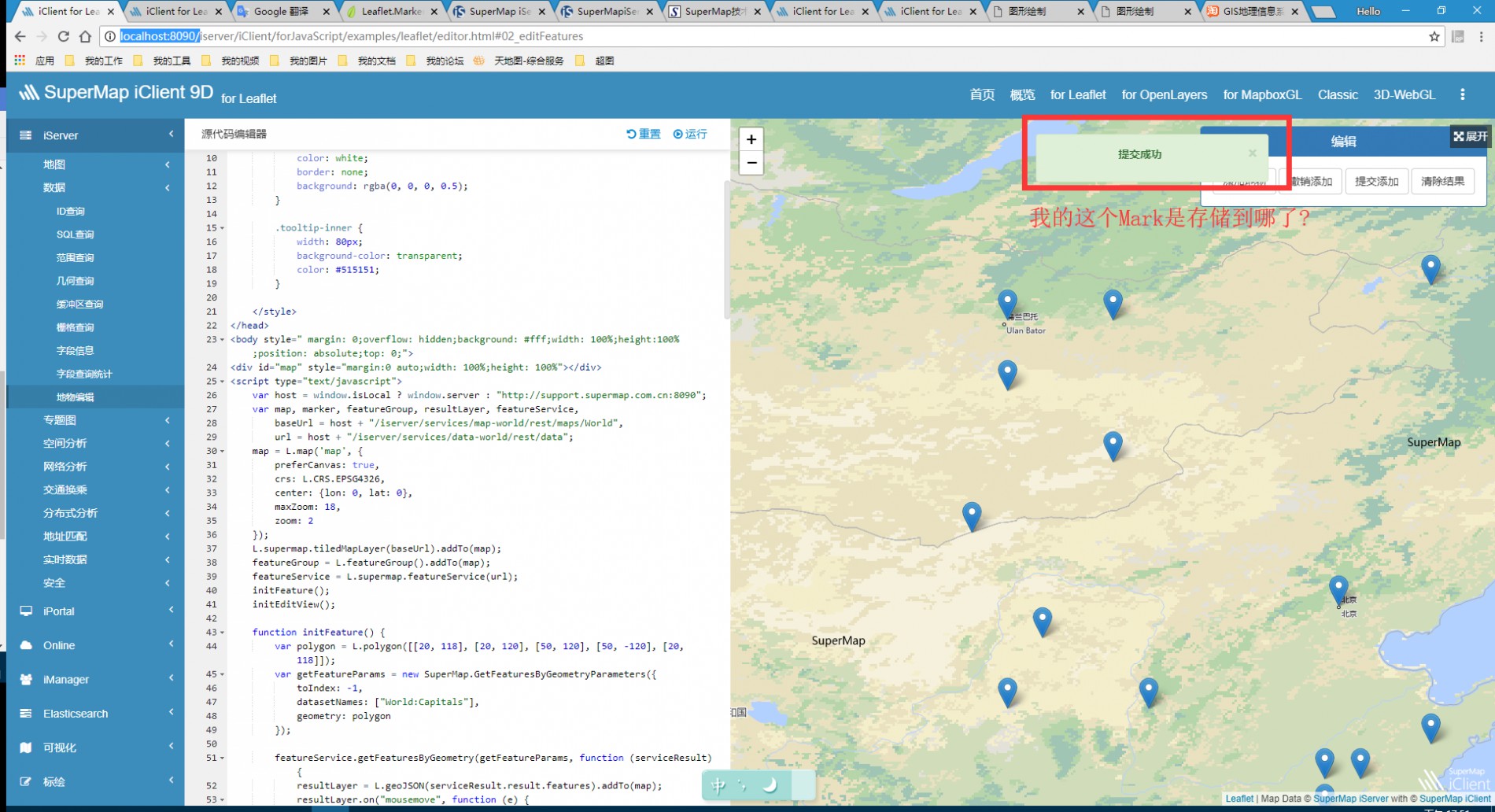Expand the 地图 sidebar group
The width and height of the screenshot is (1495, 812).
pos(95,164)
